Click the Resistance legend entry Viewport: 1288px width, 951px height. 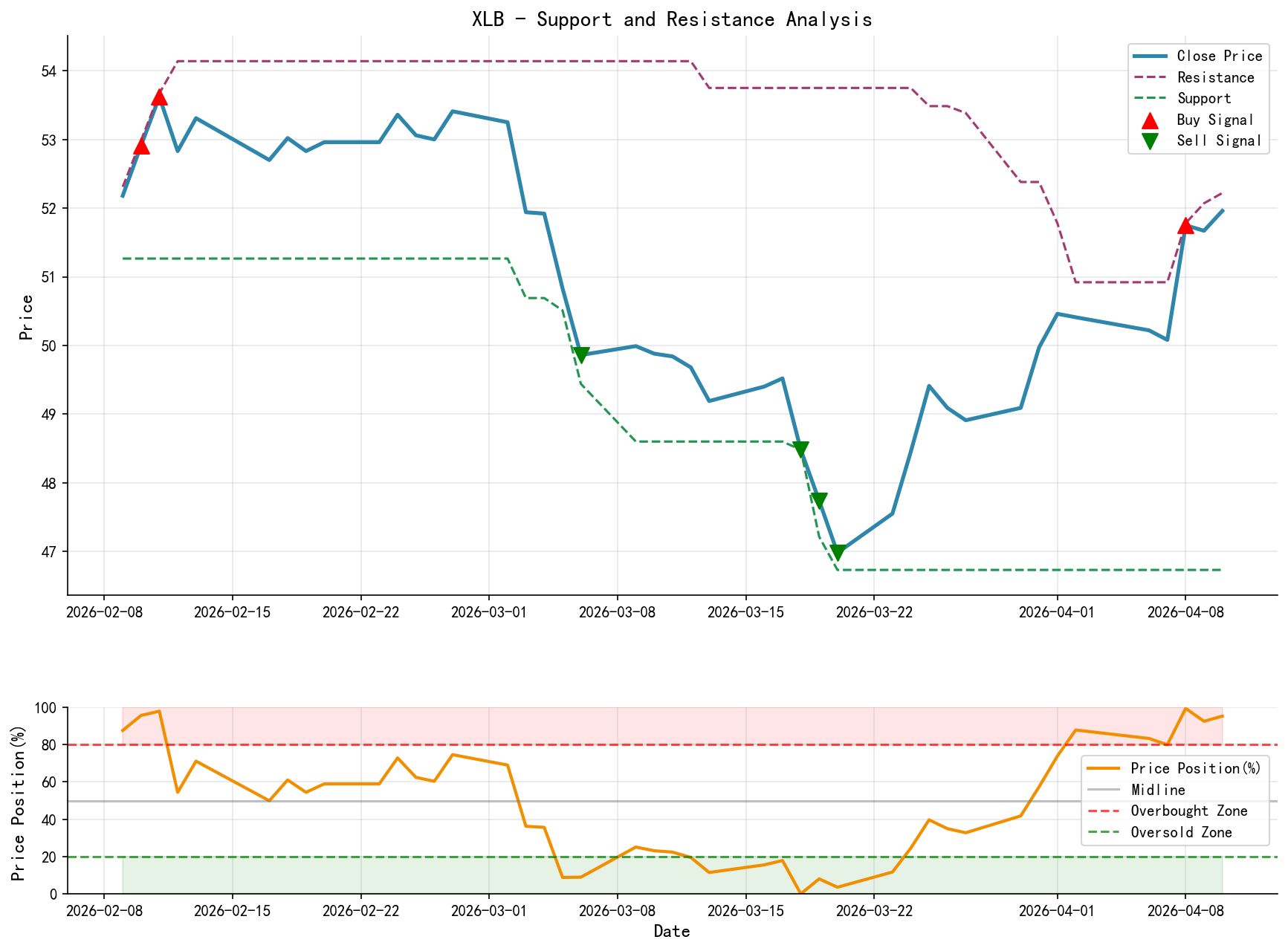pyautogui.click(x=1194, y=77)
